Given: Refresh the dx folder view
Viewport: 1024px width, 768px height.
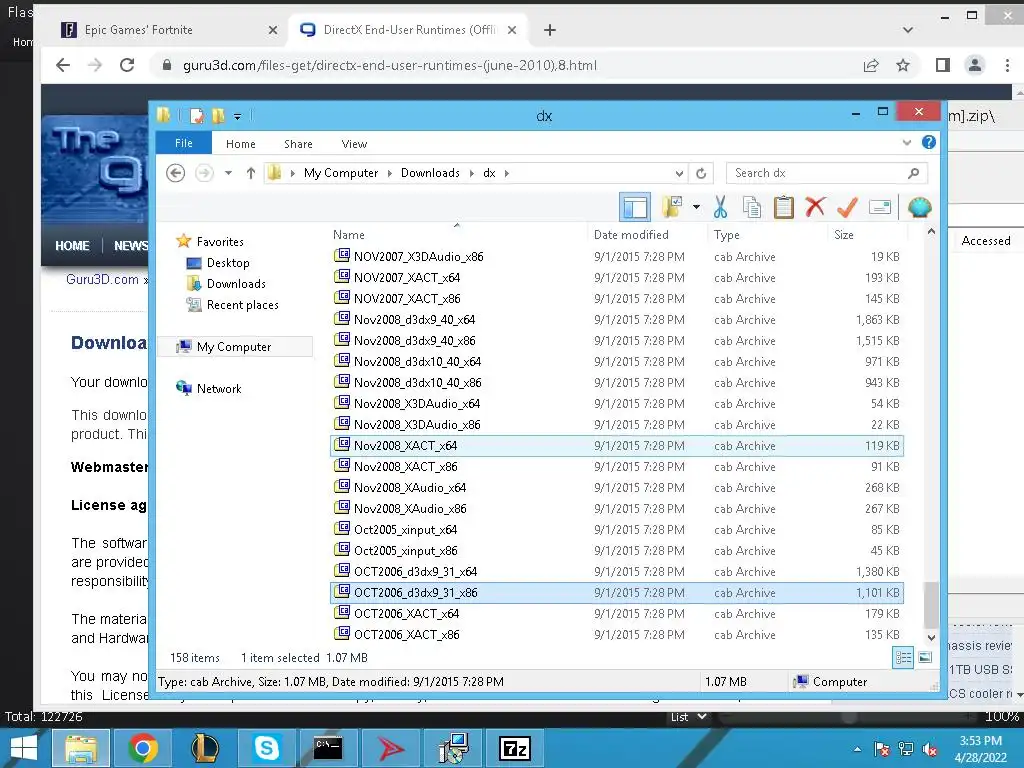Looking at the screenshot, I should tap(701, 173).
